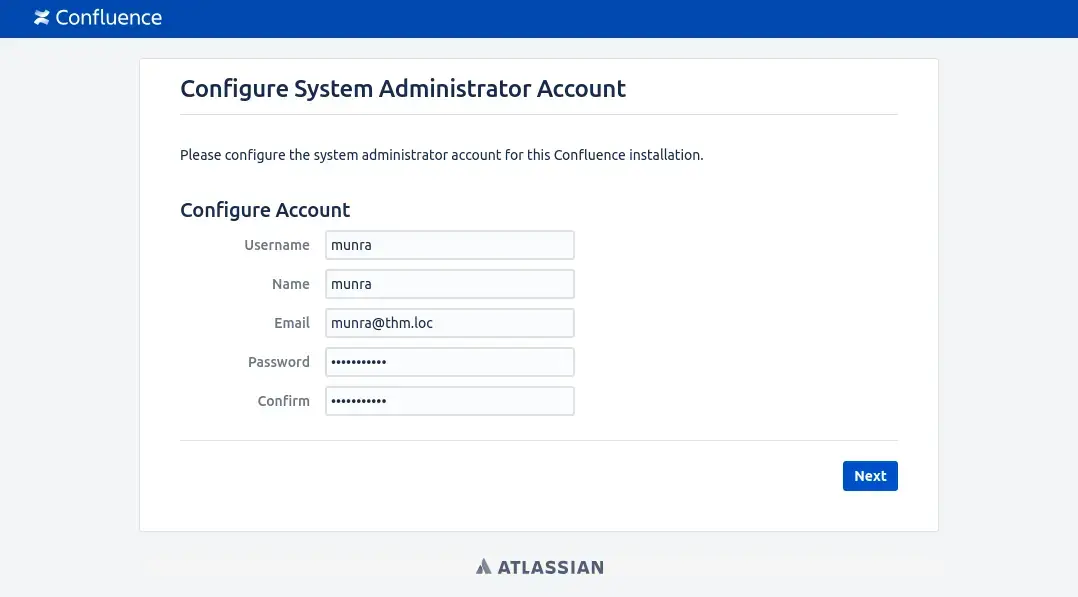Click the installation instruction paragraph text
This screenshot has width=1078, height=597.
click(441, 155)
